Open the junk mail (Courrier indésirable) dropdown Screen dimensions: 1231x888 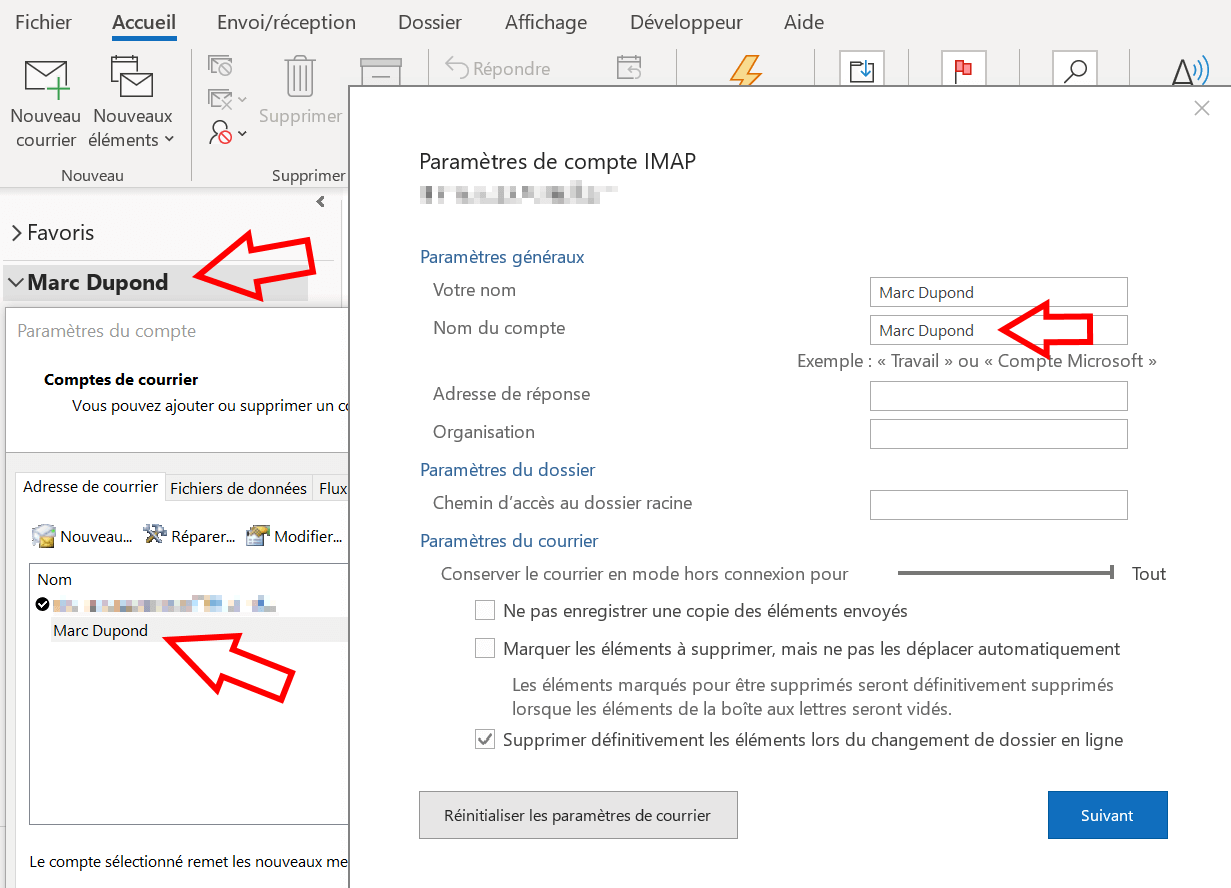(227, 132)
